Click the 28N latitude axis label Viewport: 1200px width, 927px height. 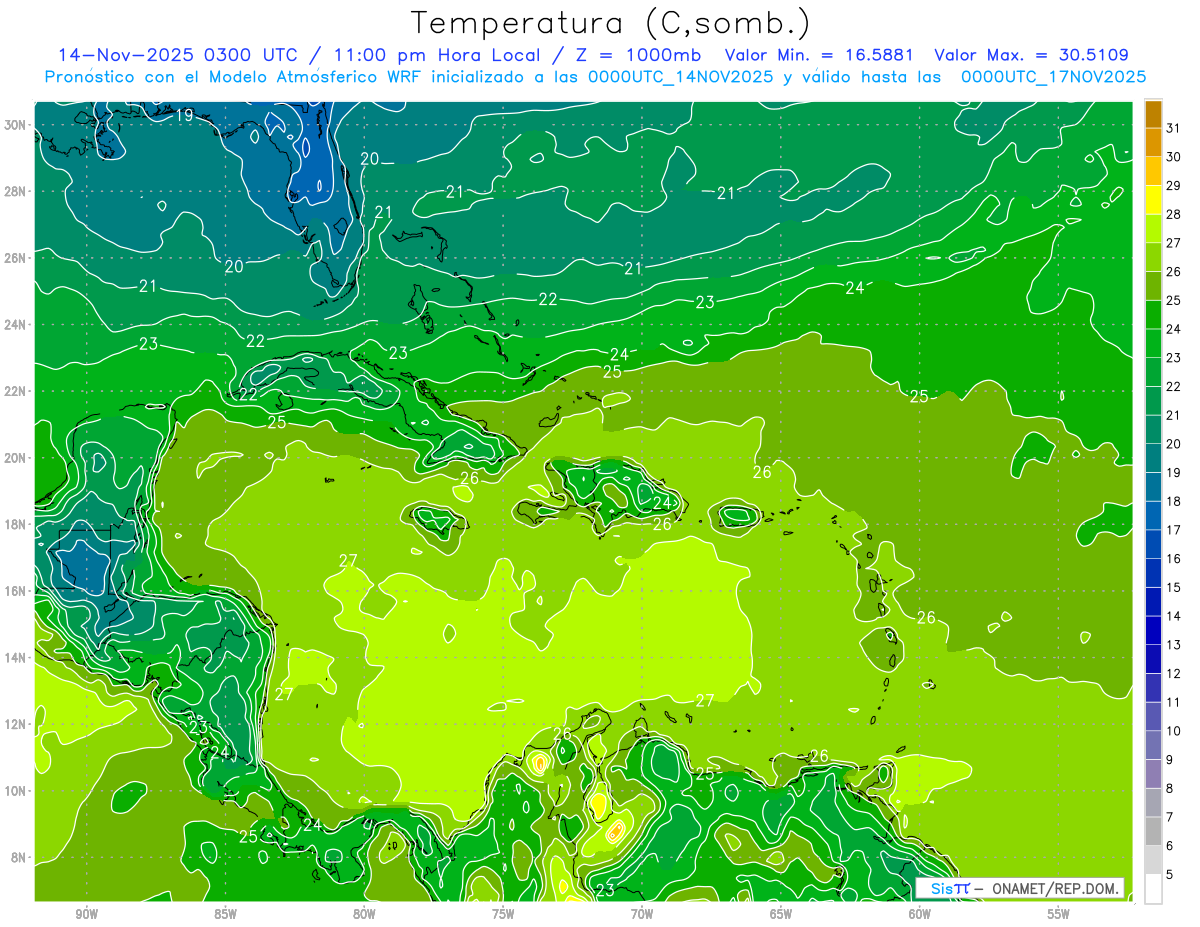[17, 191]
